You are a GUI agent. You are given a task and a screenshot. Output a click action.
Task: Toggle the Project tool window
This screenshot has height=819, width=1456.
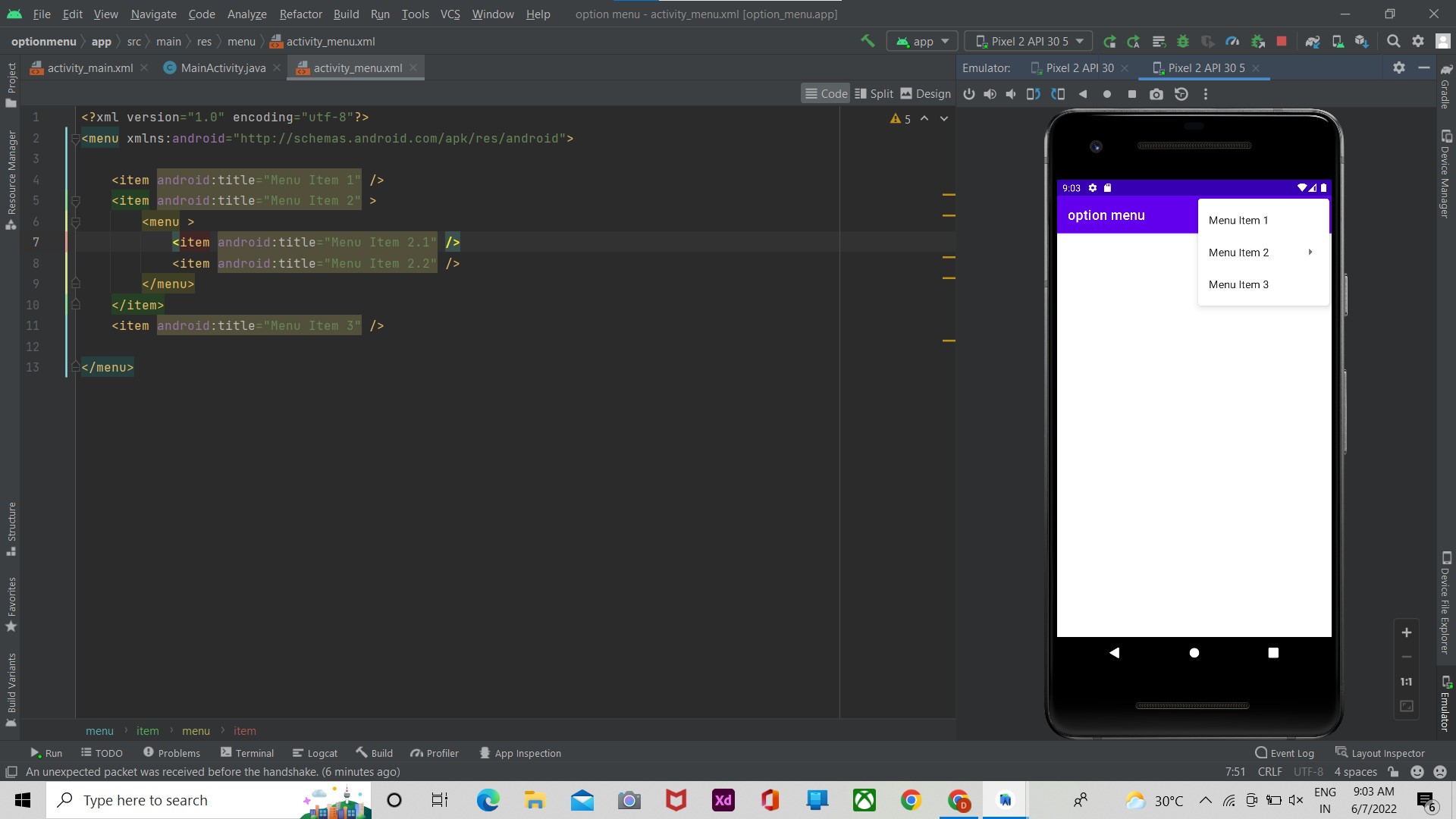11,84
